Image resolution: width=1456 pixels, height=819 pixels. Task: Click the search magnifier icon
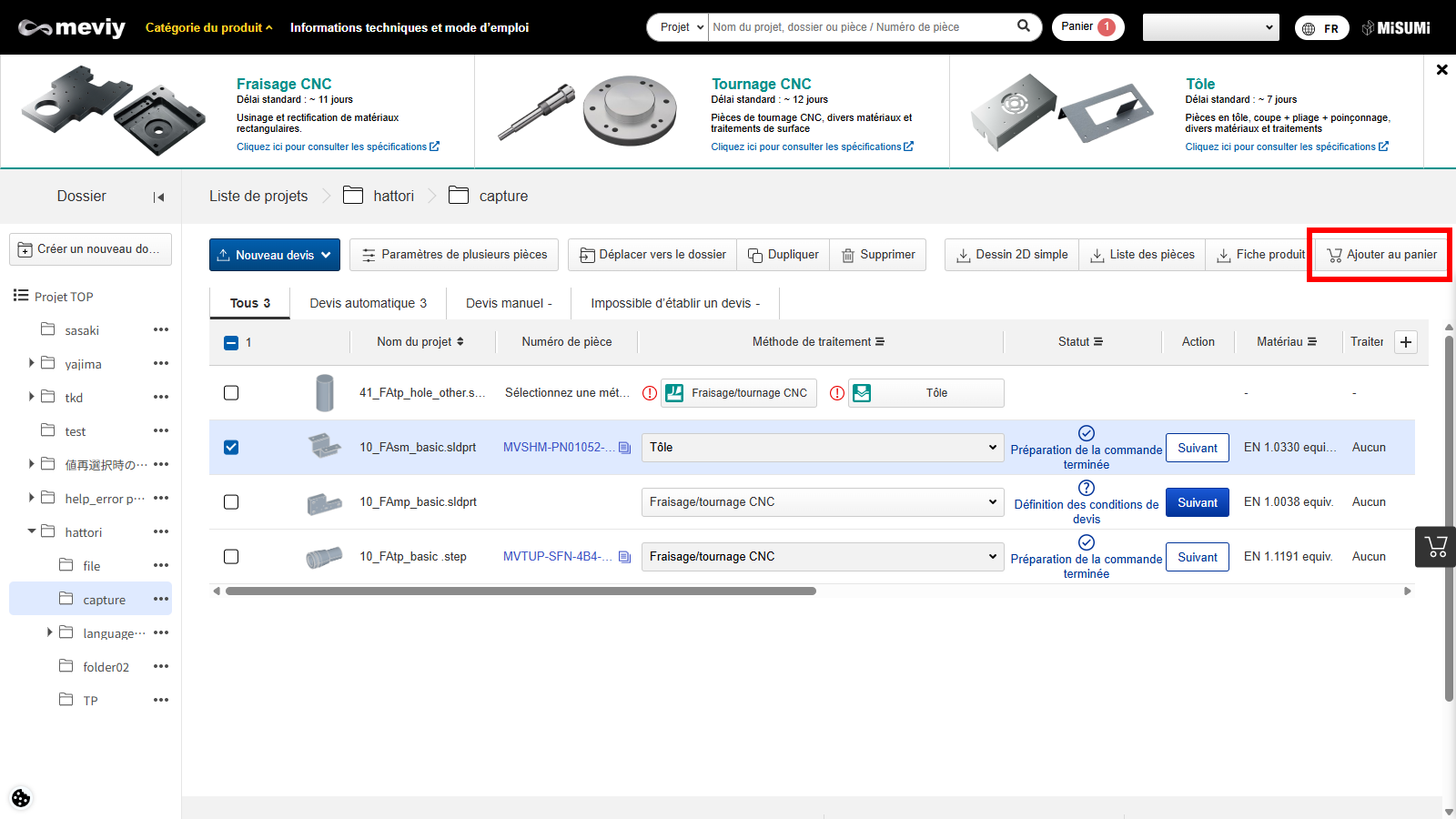1024,26
